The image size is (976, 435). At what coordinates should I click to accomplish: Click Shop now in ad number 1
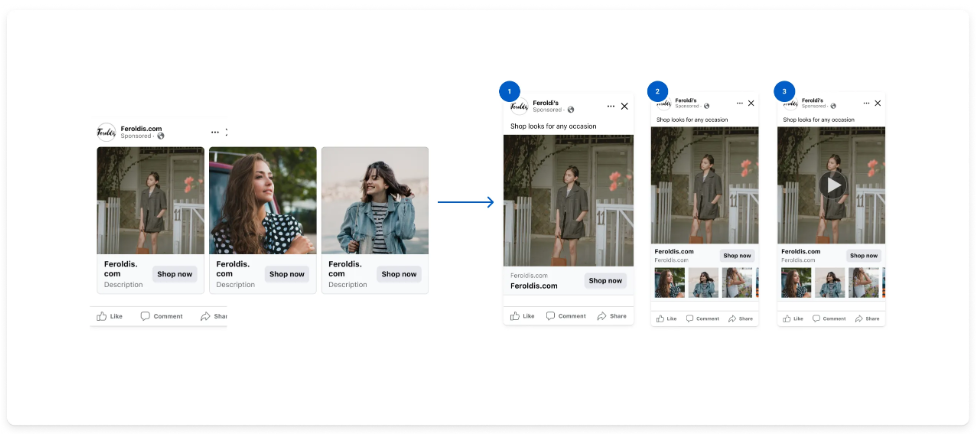606,281
